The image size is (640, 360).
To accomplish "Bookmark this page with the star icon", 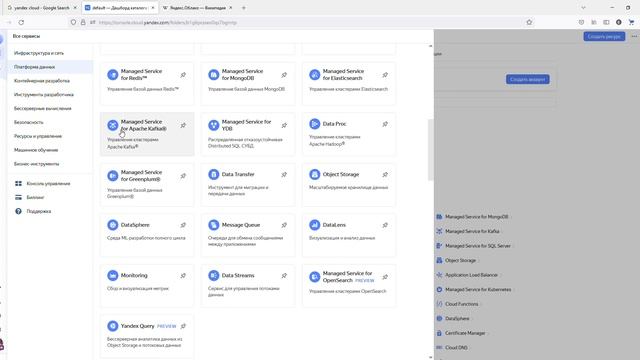I will [529, 22].
